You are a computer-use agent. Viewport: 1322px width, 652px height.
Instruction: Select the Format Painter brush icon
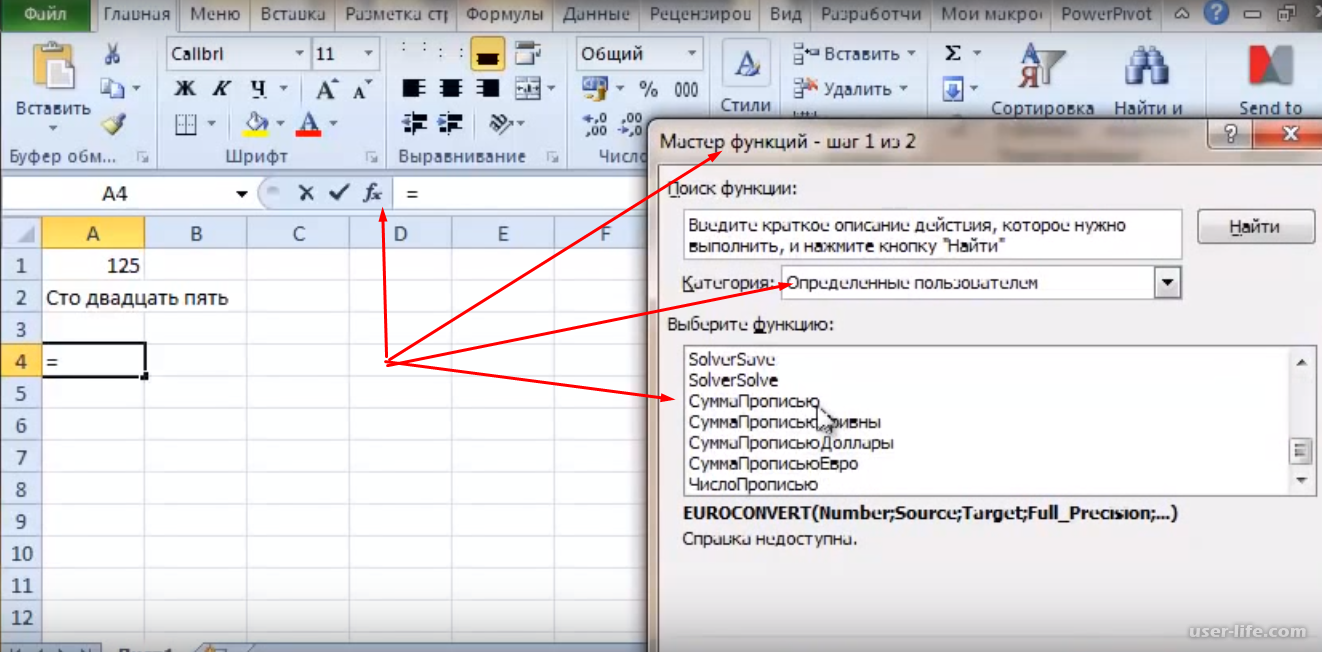113,124
